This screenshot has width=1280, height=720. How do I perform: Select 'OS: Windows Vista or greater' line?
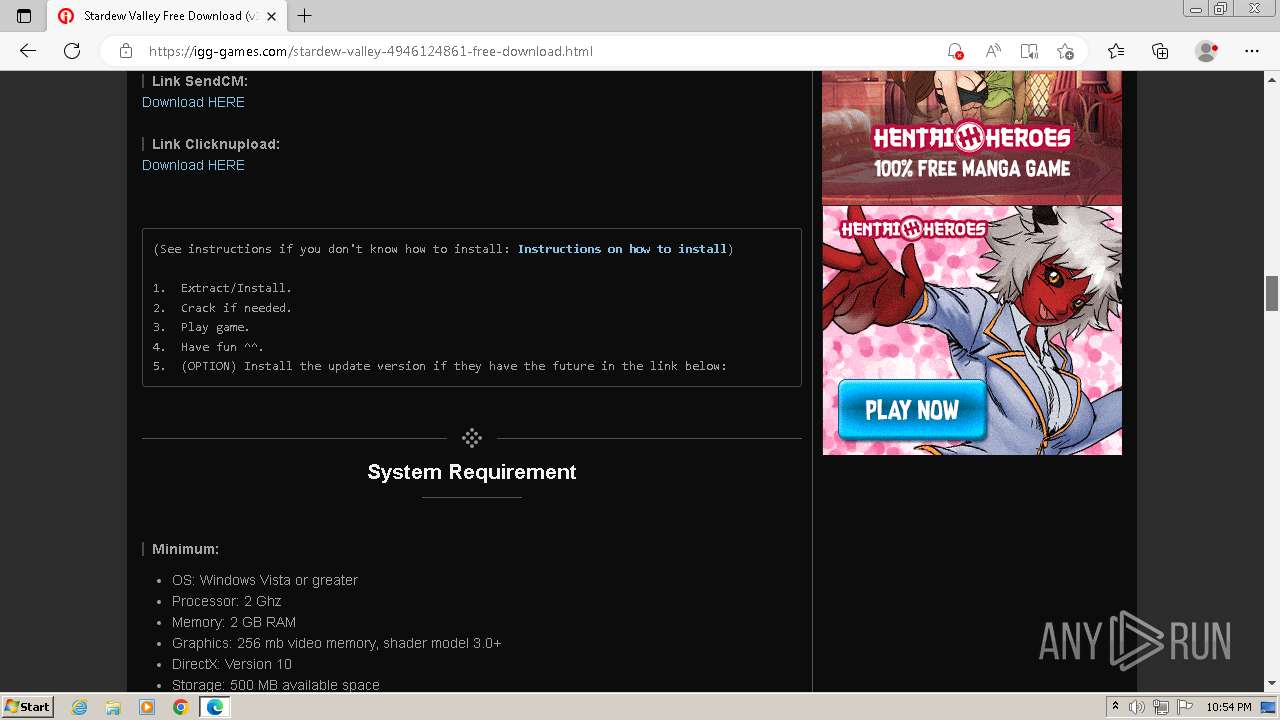(265, 580)
